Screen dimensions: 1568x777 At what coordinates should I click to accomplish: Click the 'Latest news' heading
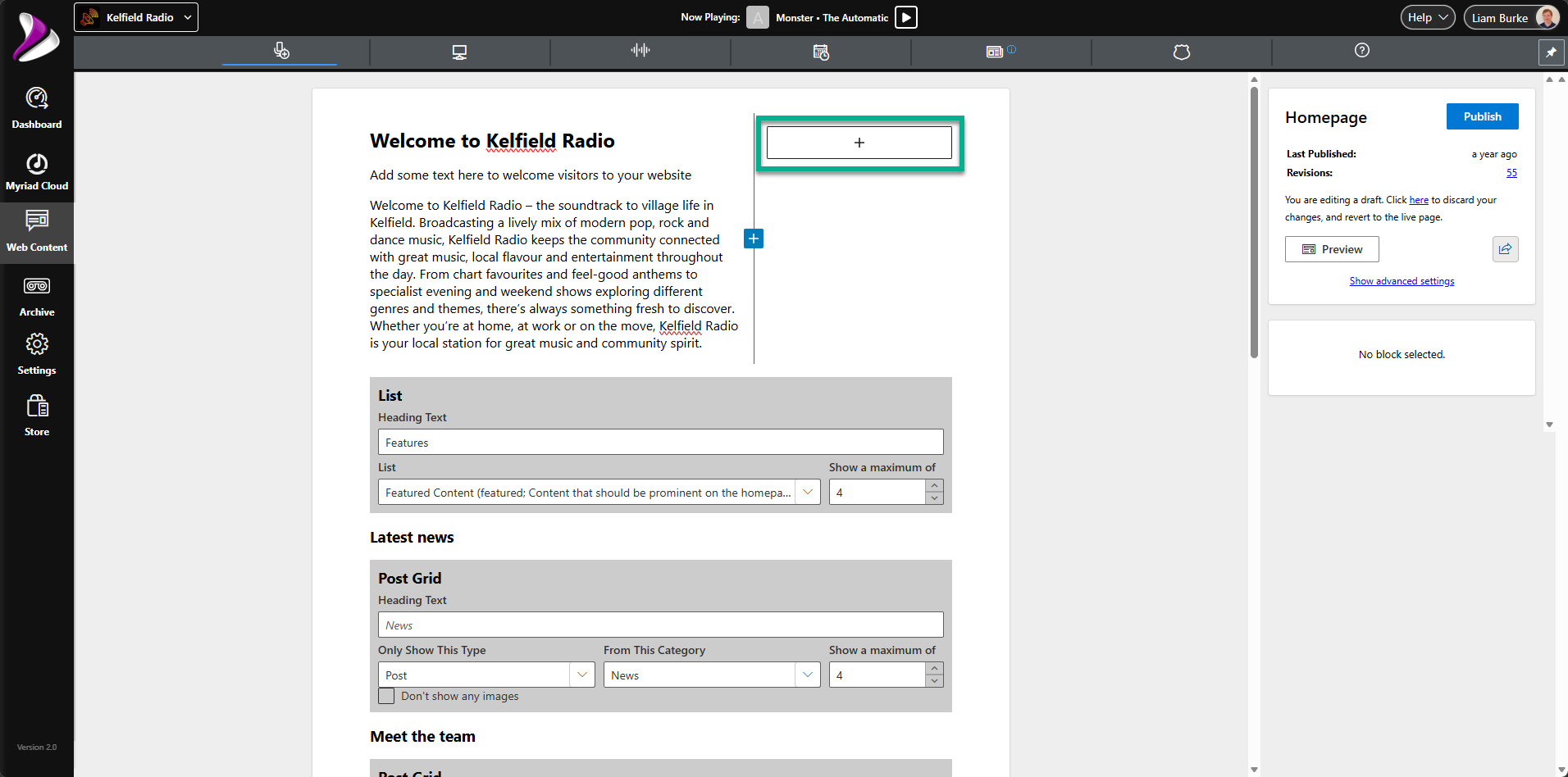[x=412, y=538]
